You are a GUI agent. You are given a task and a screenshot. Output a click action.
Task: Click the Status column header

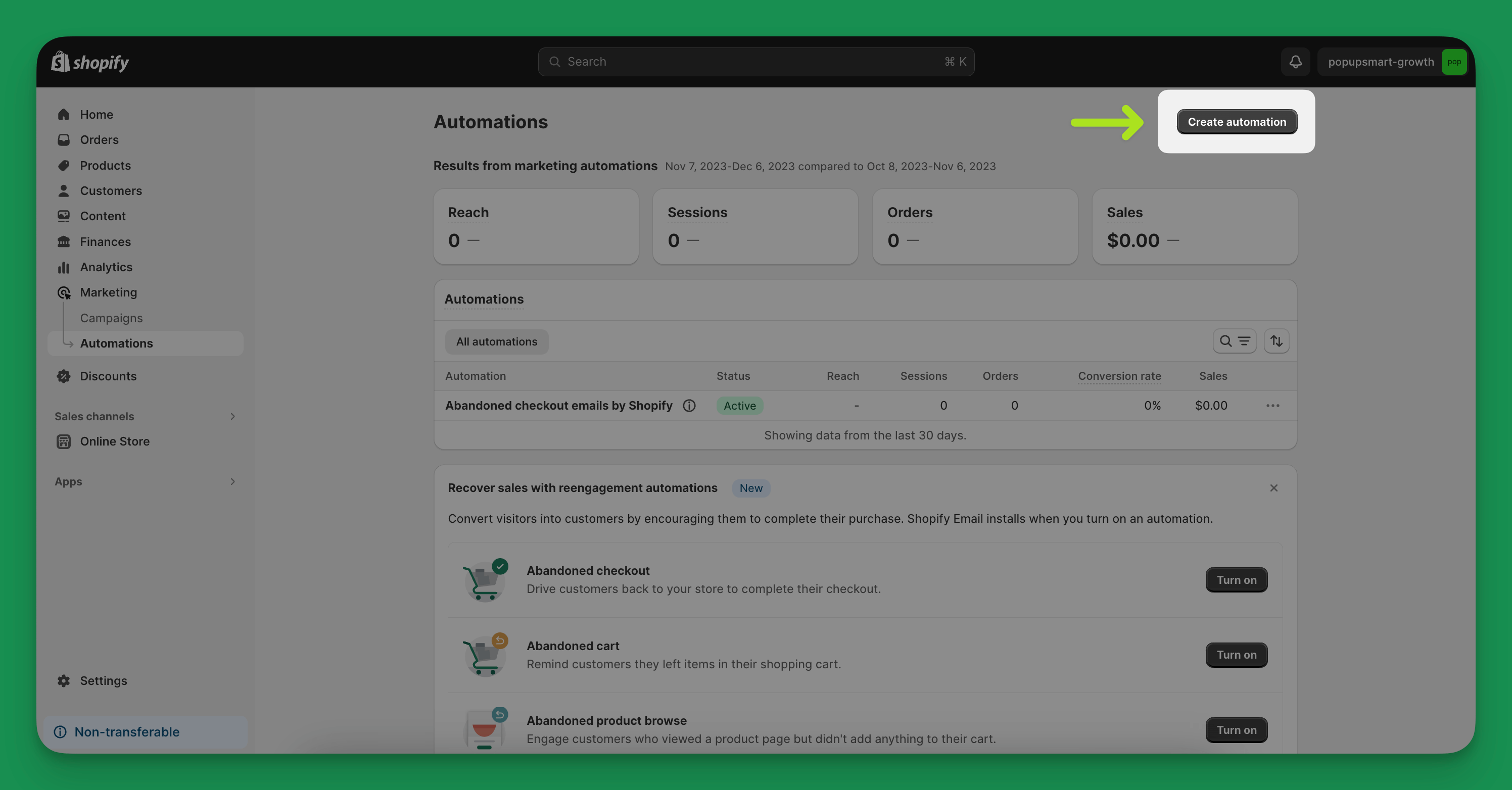[x=733, y=376]
